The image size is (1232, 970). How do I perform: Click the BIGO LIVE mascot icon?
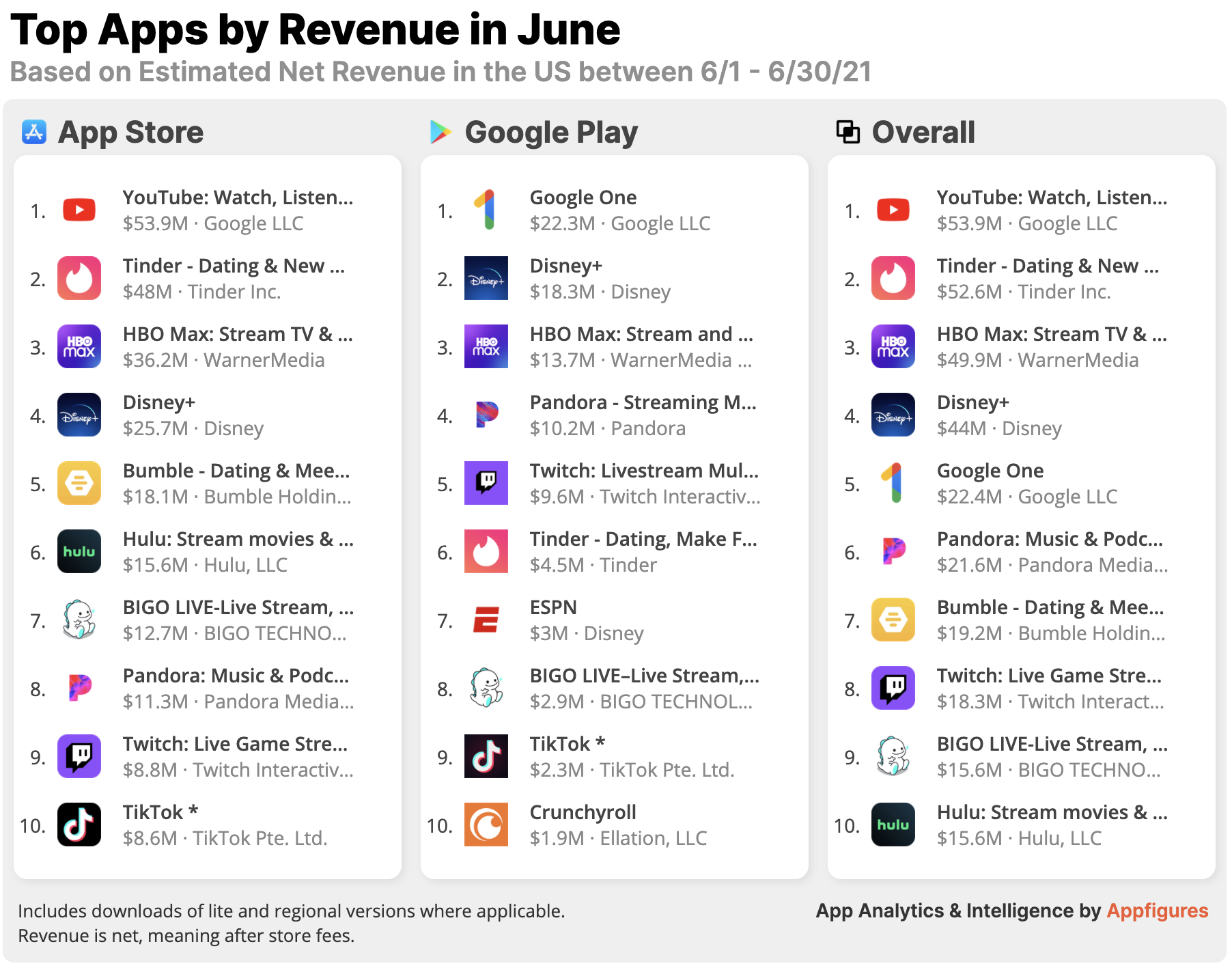(x=79, y=620)
